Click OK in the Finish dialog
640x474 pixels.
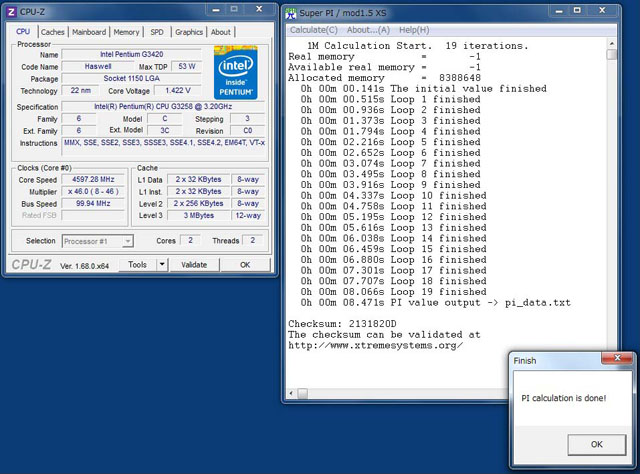pos(596,444)
